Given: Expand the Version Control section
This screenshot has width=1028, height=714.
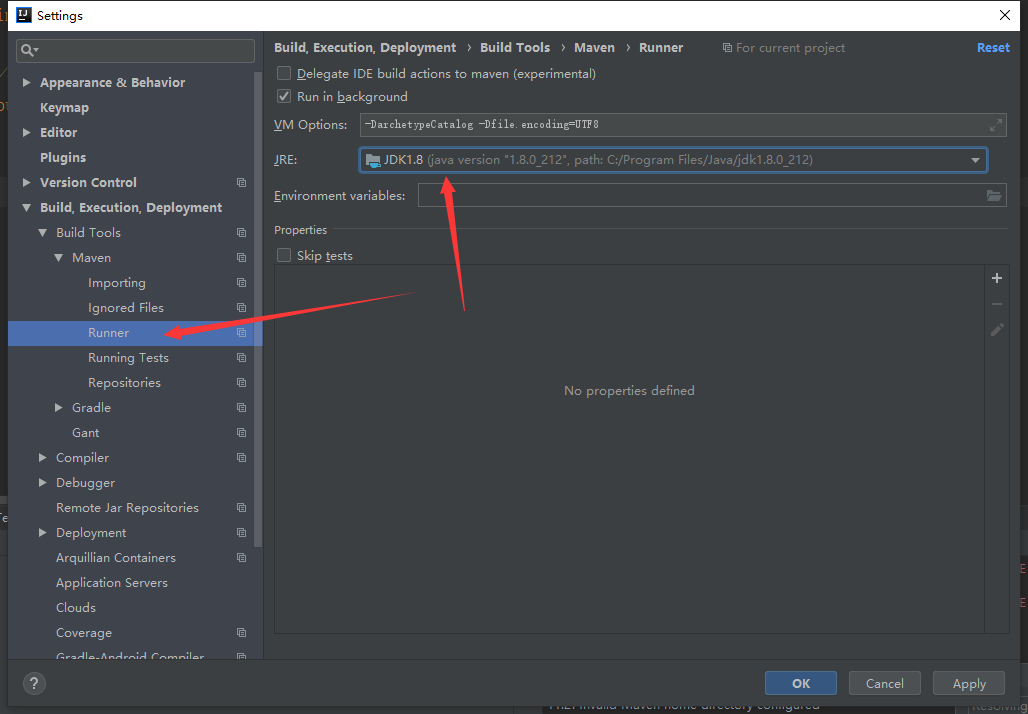Looking at the screenshot, I should point(27,182).
